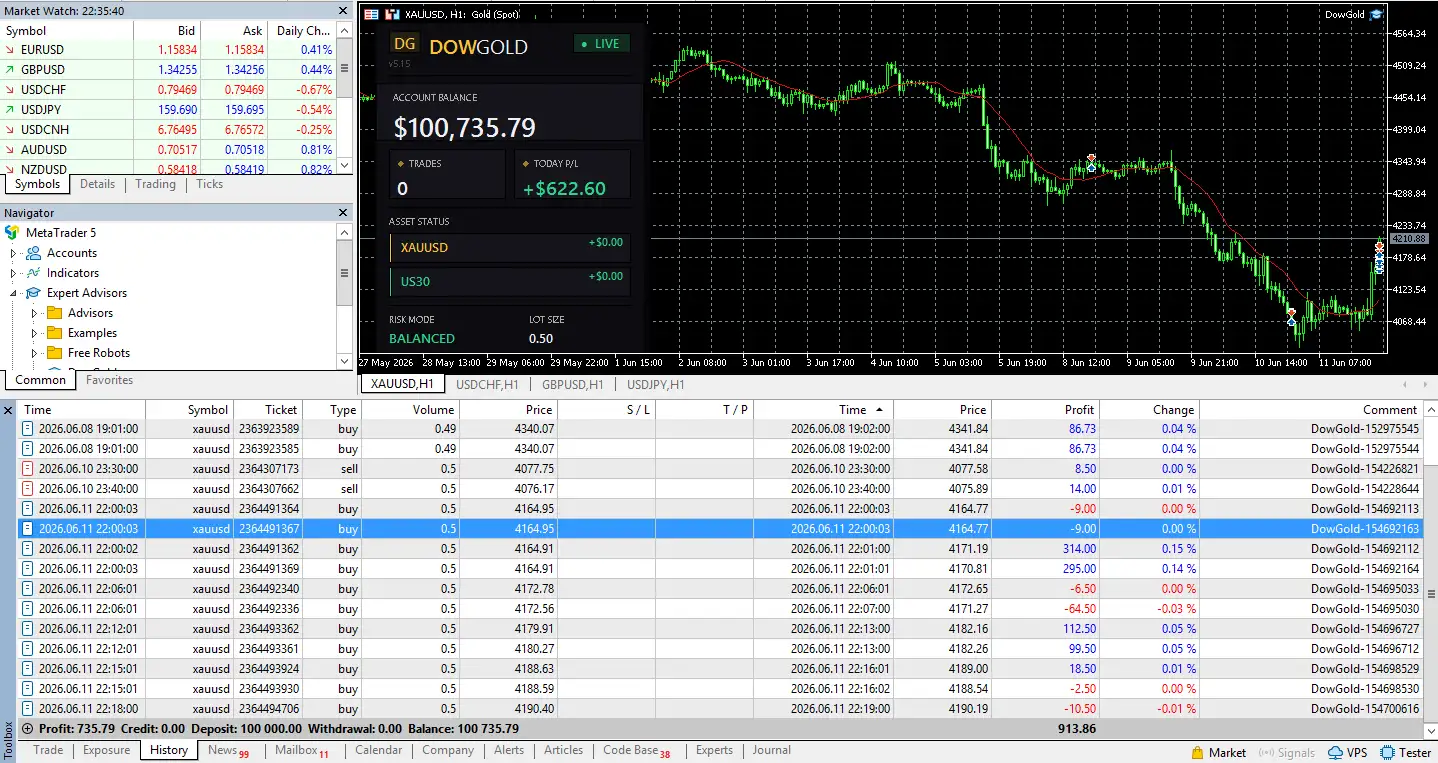Open the Code Base tab

tap(636, 750)
